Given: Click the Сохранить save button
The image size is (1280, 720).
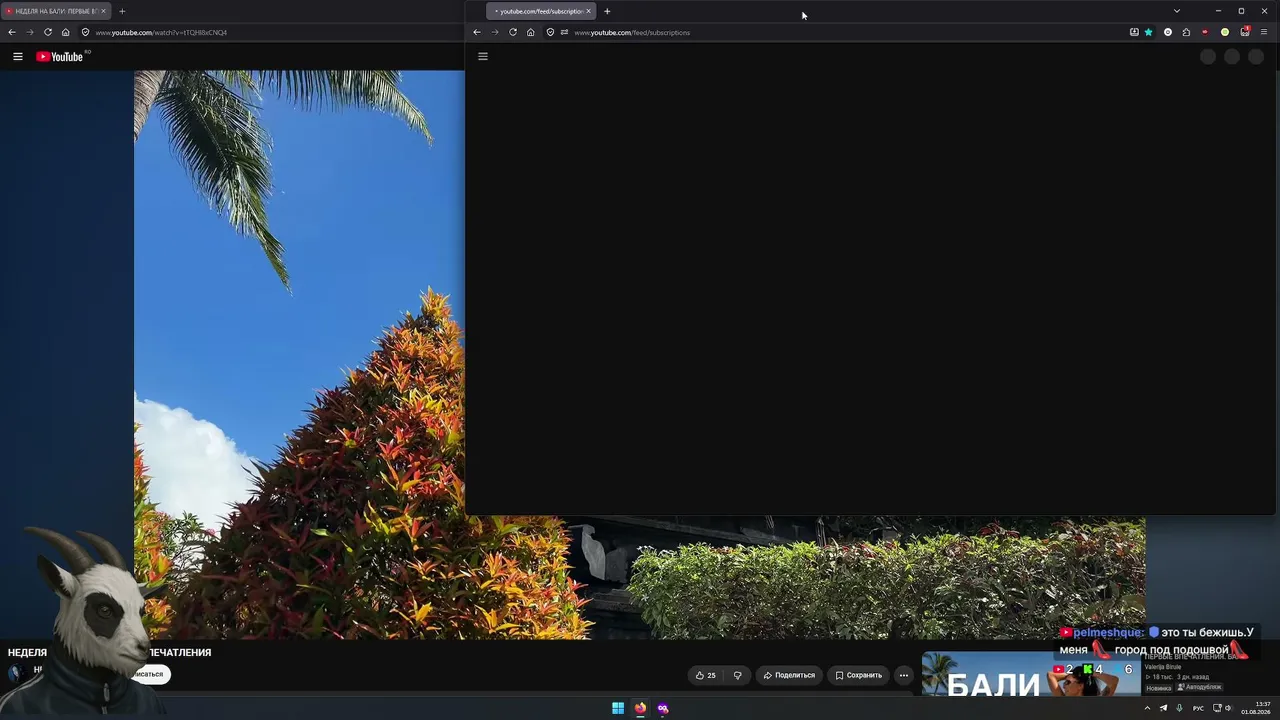Looking at the screenshot, I should click(x=859, y=675).
